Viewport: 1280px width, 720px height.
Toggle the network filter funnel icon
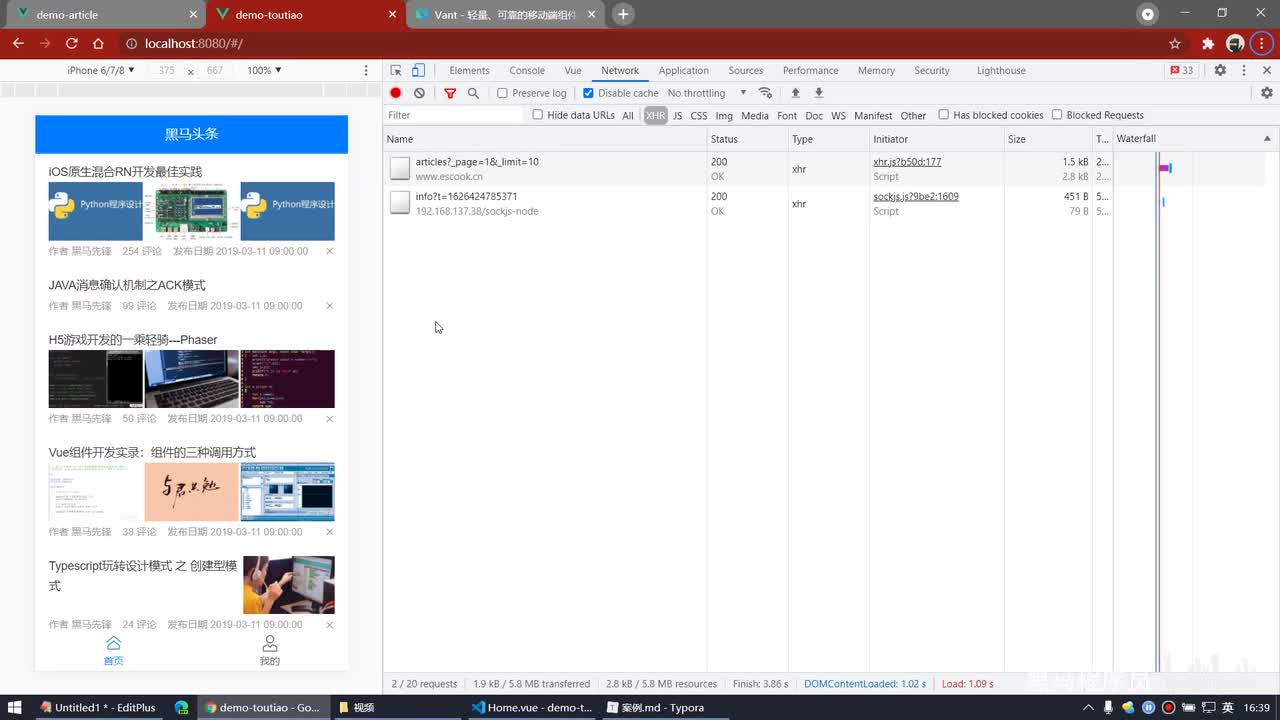point(450,93)
